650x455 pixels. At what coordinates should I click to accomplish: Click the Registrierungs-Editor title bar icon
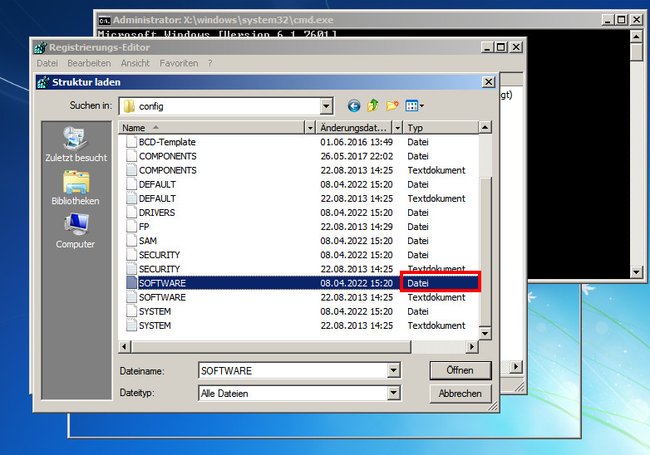coord(40,48)
